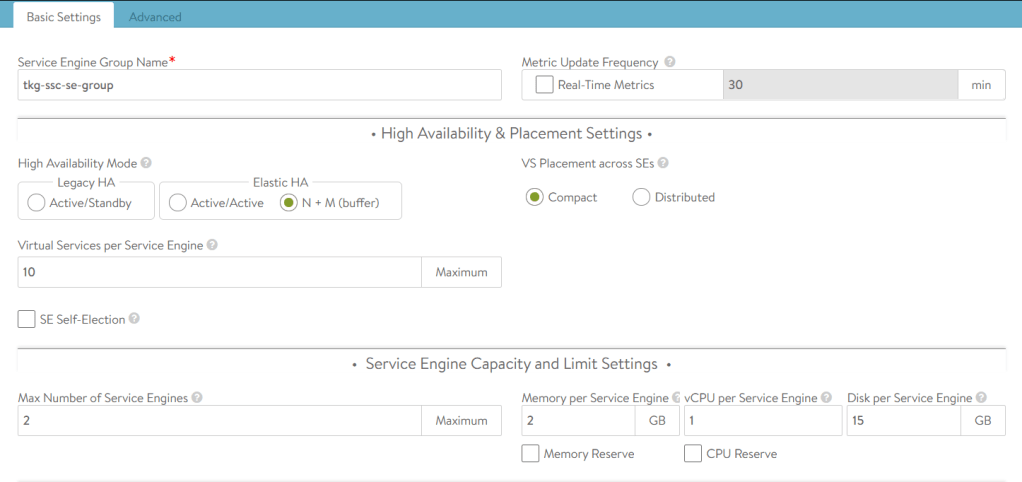The image size is (1022, 482).
Task: Click help icon for VS Placement across SEs
Action: coord(663,163)
